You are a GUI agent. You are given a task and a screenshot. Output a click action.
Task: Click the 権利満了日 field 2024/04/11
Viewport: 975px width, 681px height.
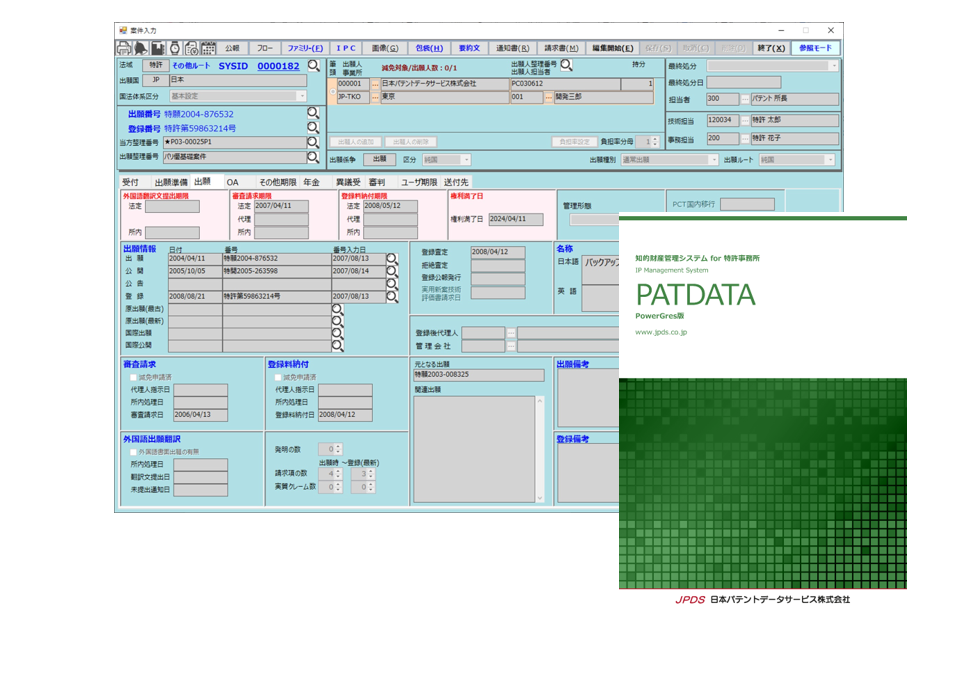(x=515, y=219)
